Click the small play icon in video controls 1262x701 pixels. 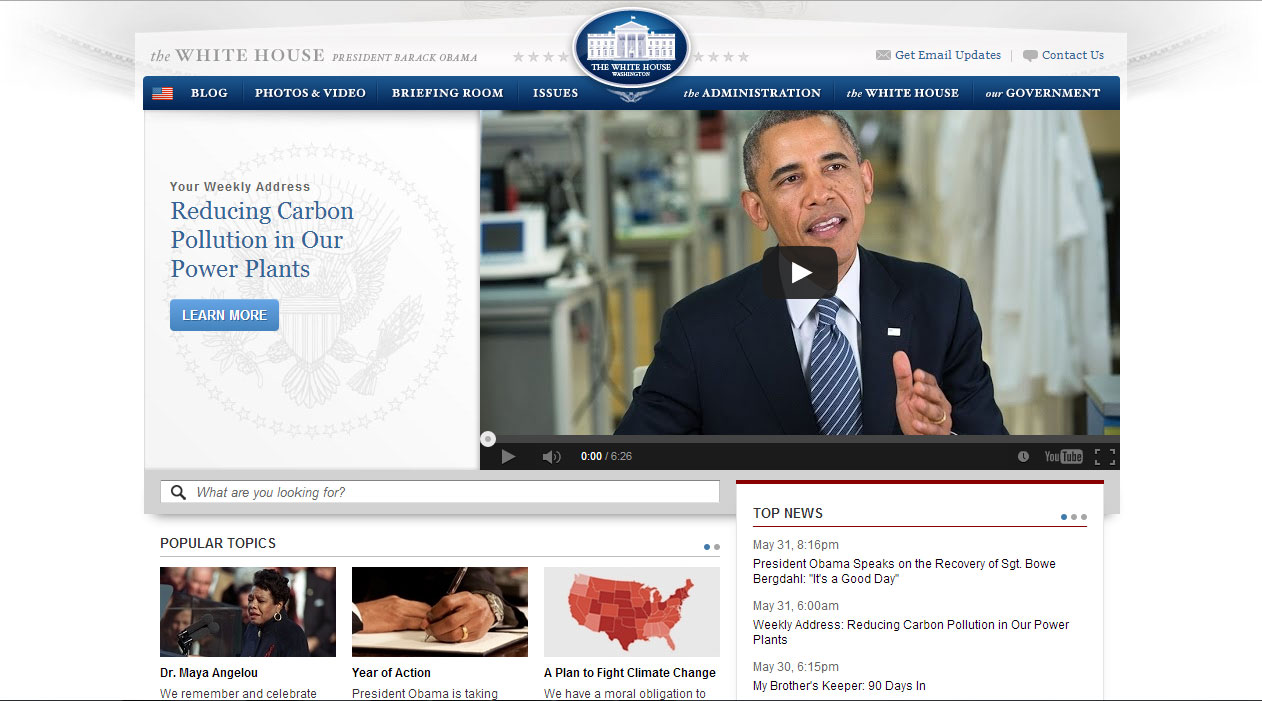[508, 457]
